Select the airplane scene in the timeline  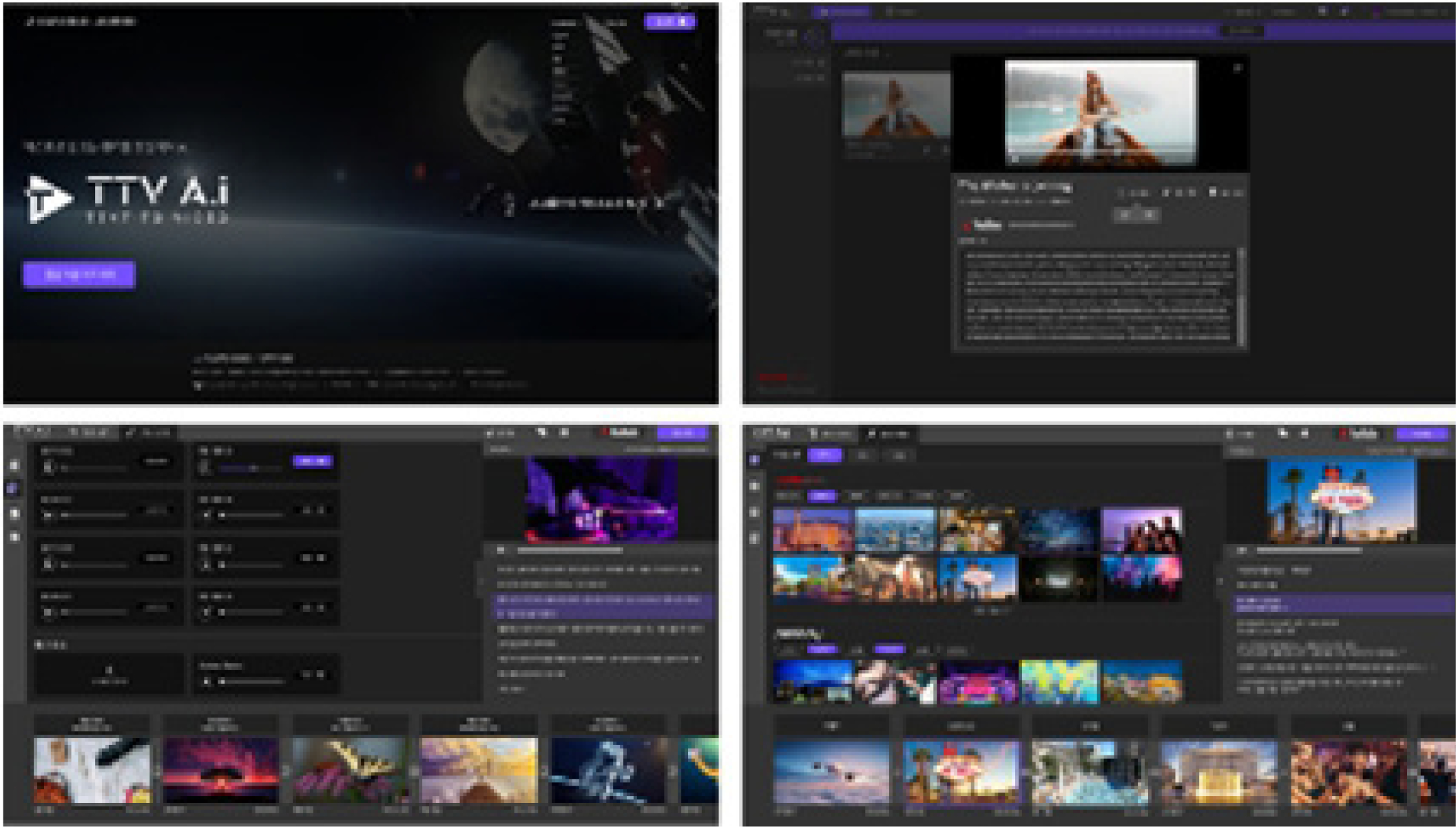[x=831, y=771]
